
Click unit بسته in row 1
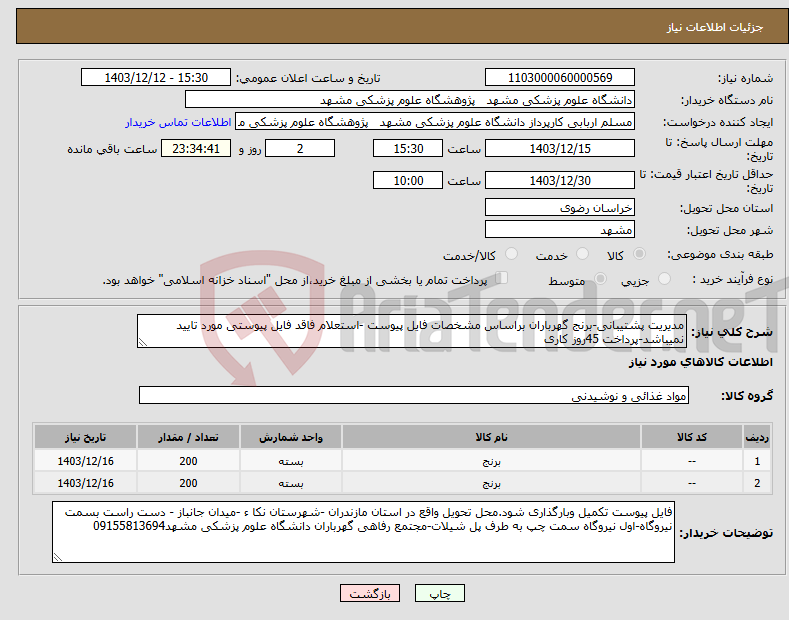pyautogui.click(x=291, y=461)
